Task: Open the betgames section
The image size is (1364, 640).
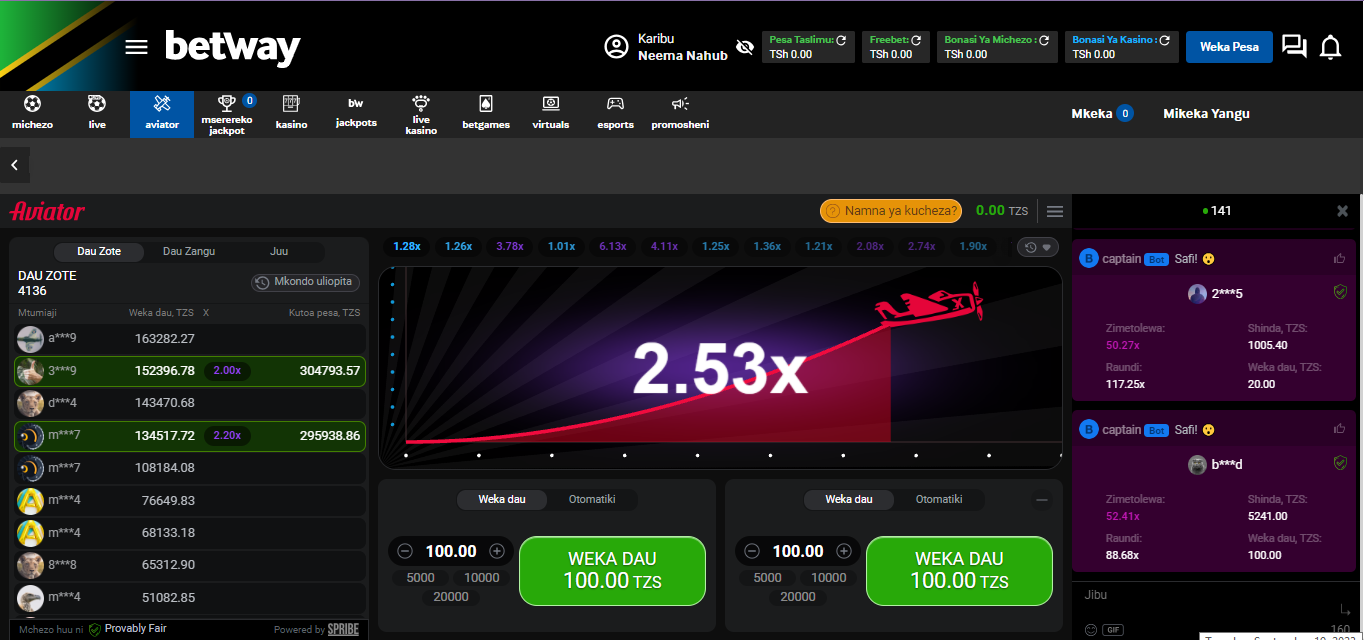Action: click(x=486, y=113)
